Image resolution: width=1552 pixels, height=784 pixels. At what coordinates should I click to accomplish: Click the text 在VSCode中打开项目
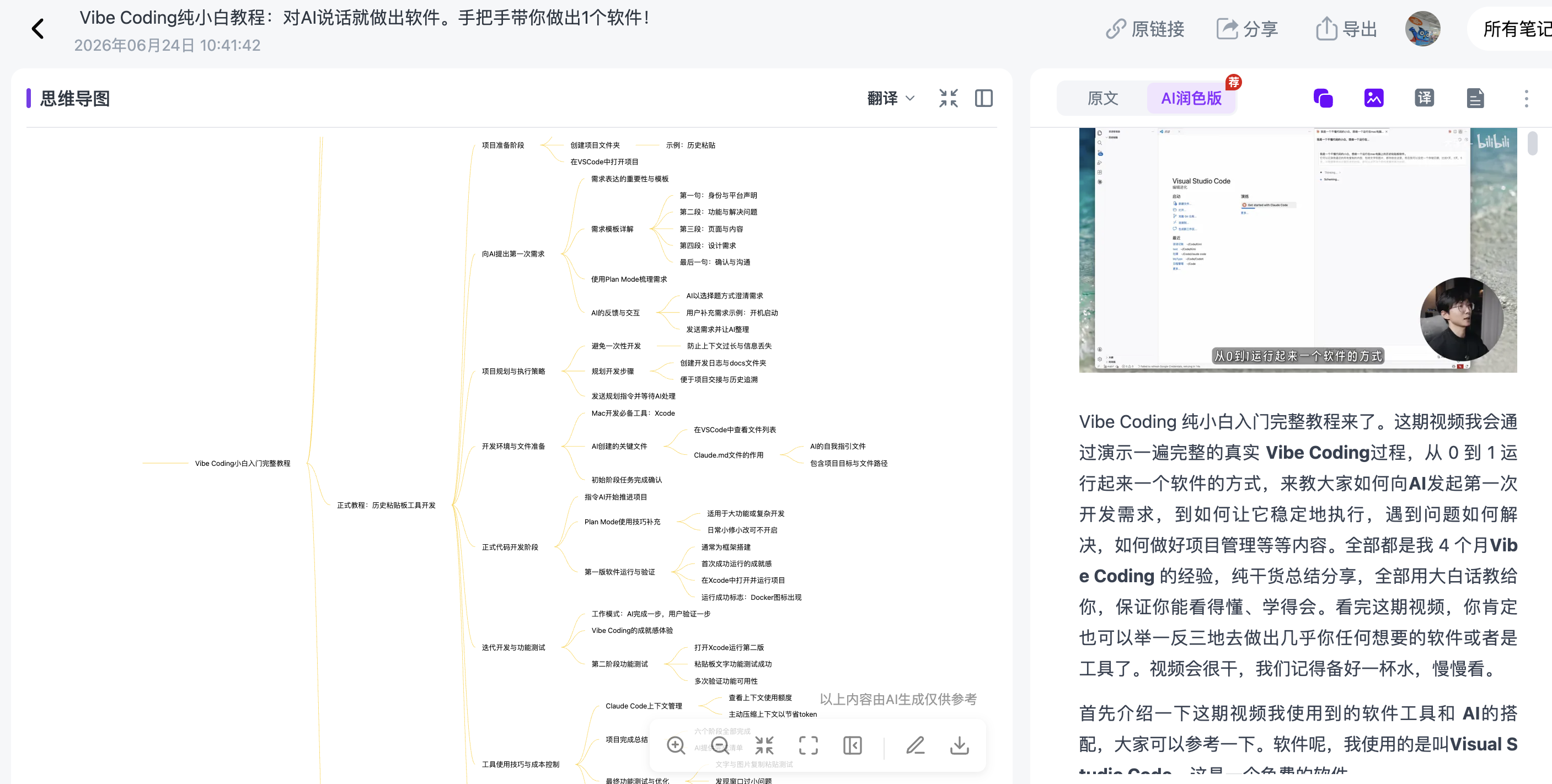[604, 162]
